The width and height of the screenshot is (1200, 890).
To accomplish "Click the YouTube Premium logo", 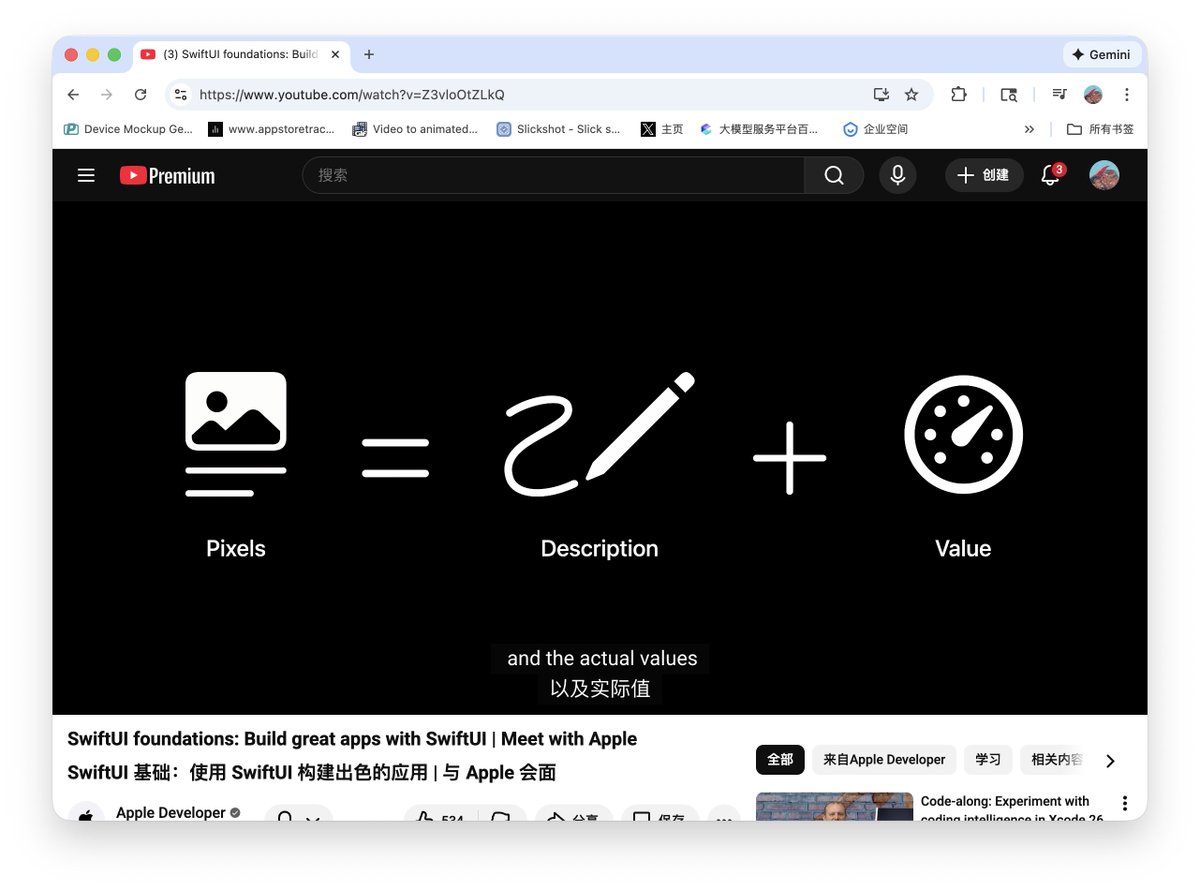I will [x=167, y=176].
